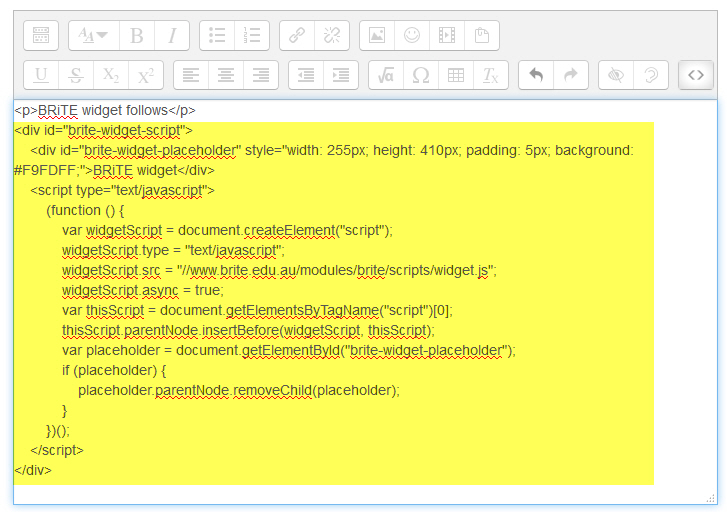Click the 'placeholder.parentNode.removeChild' line

coord(239,390)
